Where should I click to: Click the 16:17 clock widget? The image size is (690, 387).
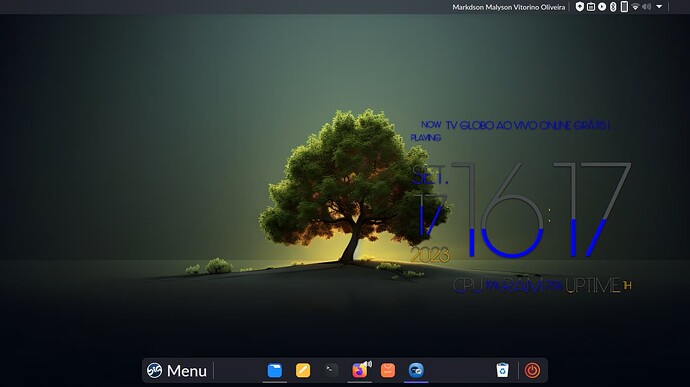pos(541,210)
